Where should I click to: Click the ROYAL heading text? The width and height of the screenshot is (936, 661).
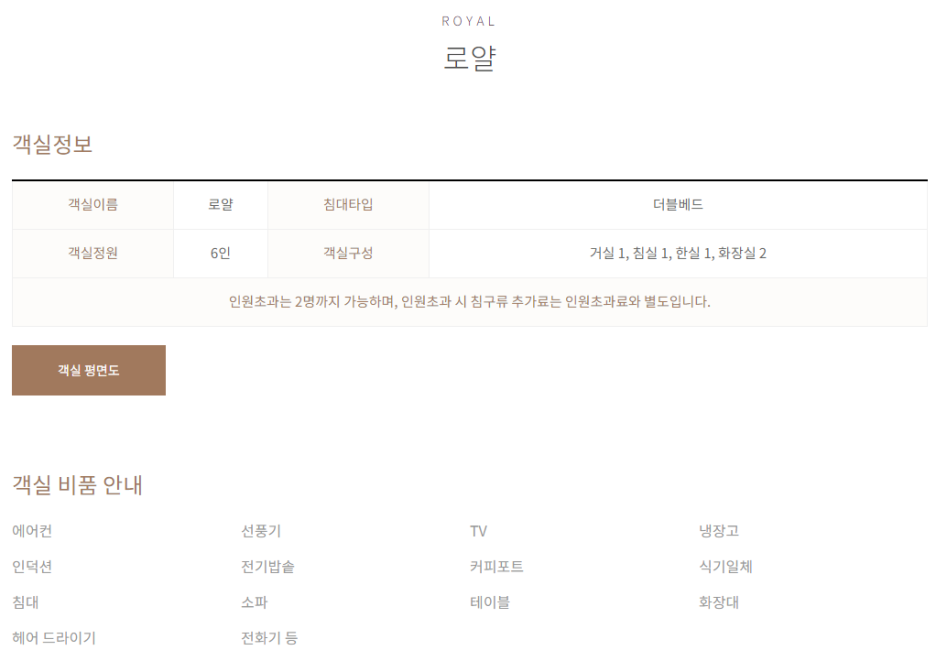(469, 21)
